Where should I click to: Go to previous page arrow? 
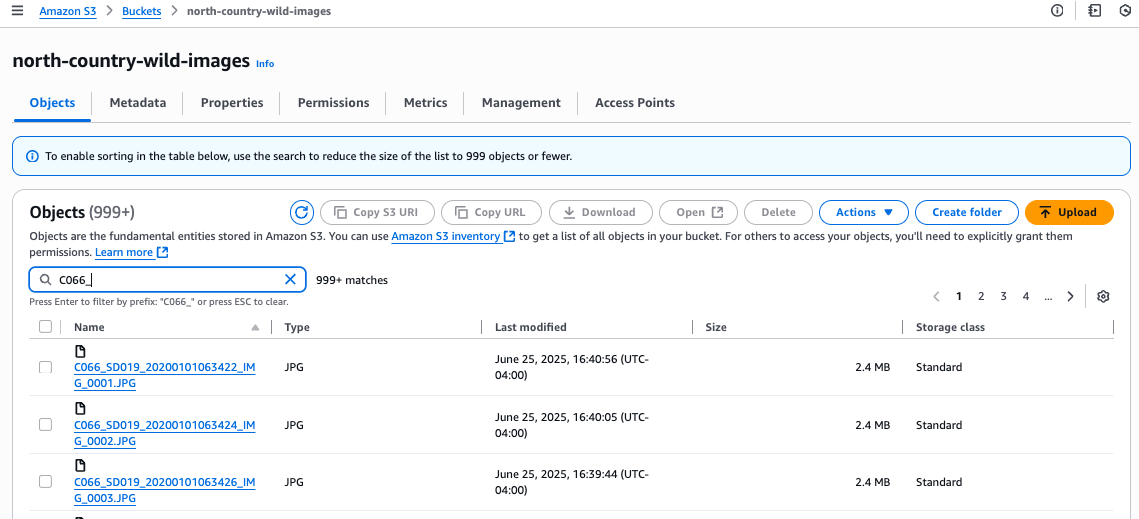[936, 296]
